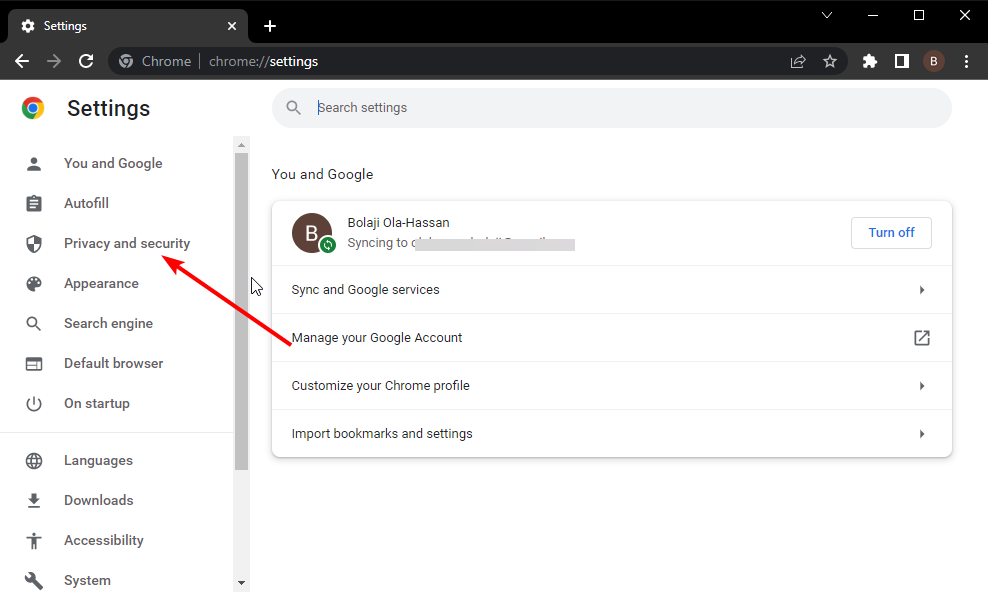Reload the page with the refresh icon
This screenshot has width=988, height=592.
[86, 61]
